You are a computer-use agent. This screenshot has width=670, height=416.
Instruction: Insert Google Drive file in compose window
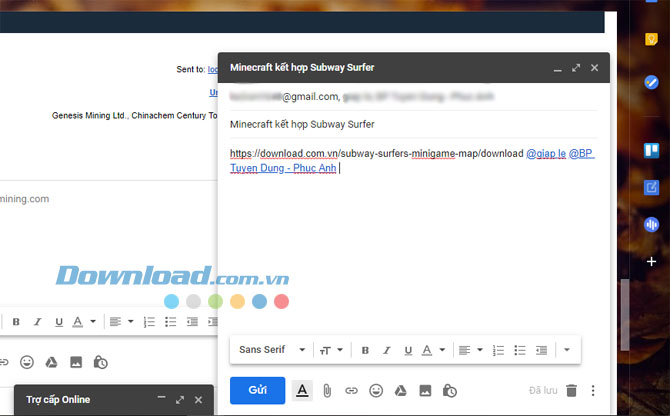[400, 390]
